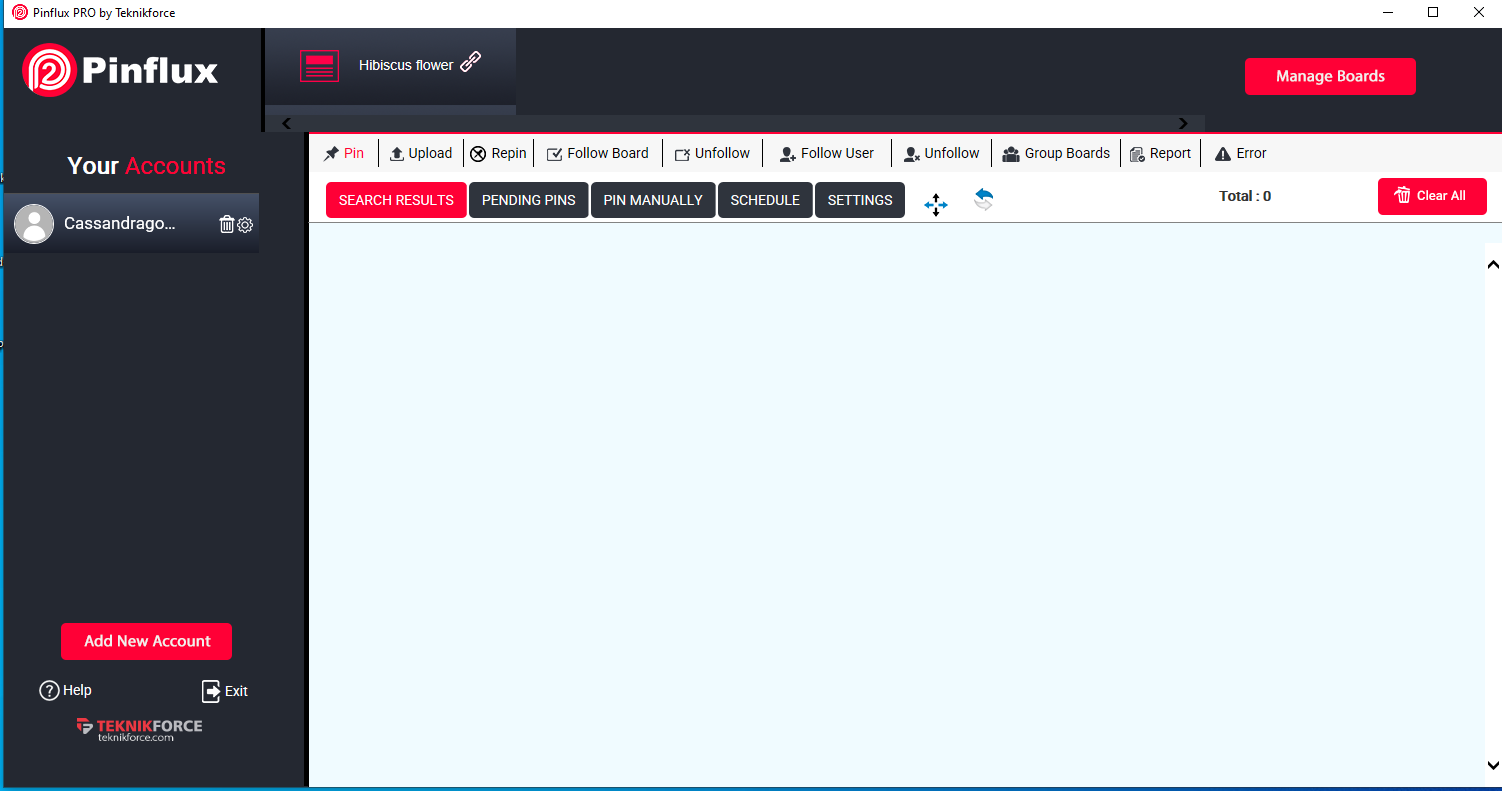This screenshot has width=1502, height=791.
Task: Click the red board icon for Hibiscus flower
Action: [320, 66]
